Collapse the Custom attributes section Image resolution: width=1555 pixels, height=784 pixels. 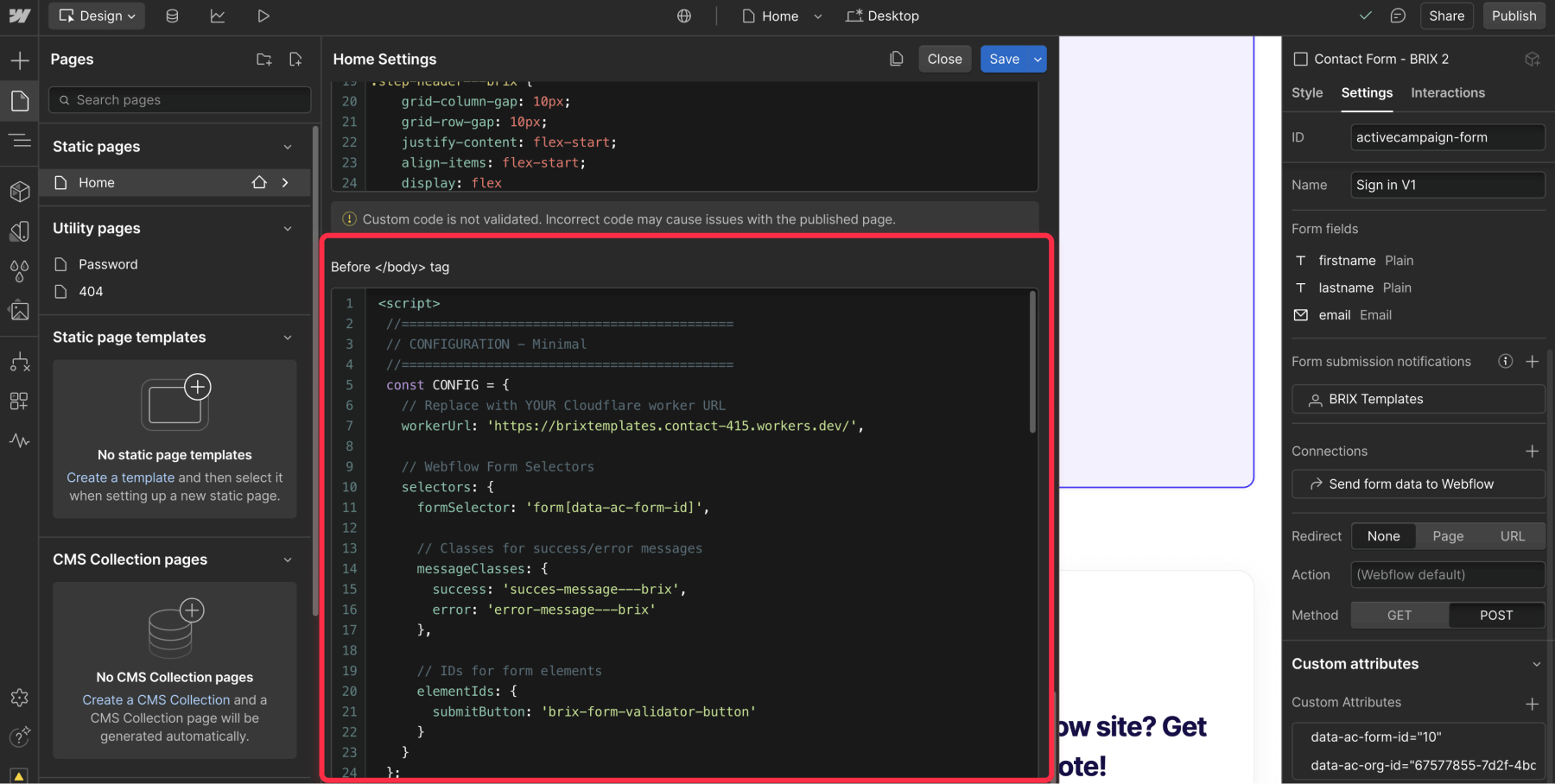1536,664
